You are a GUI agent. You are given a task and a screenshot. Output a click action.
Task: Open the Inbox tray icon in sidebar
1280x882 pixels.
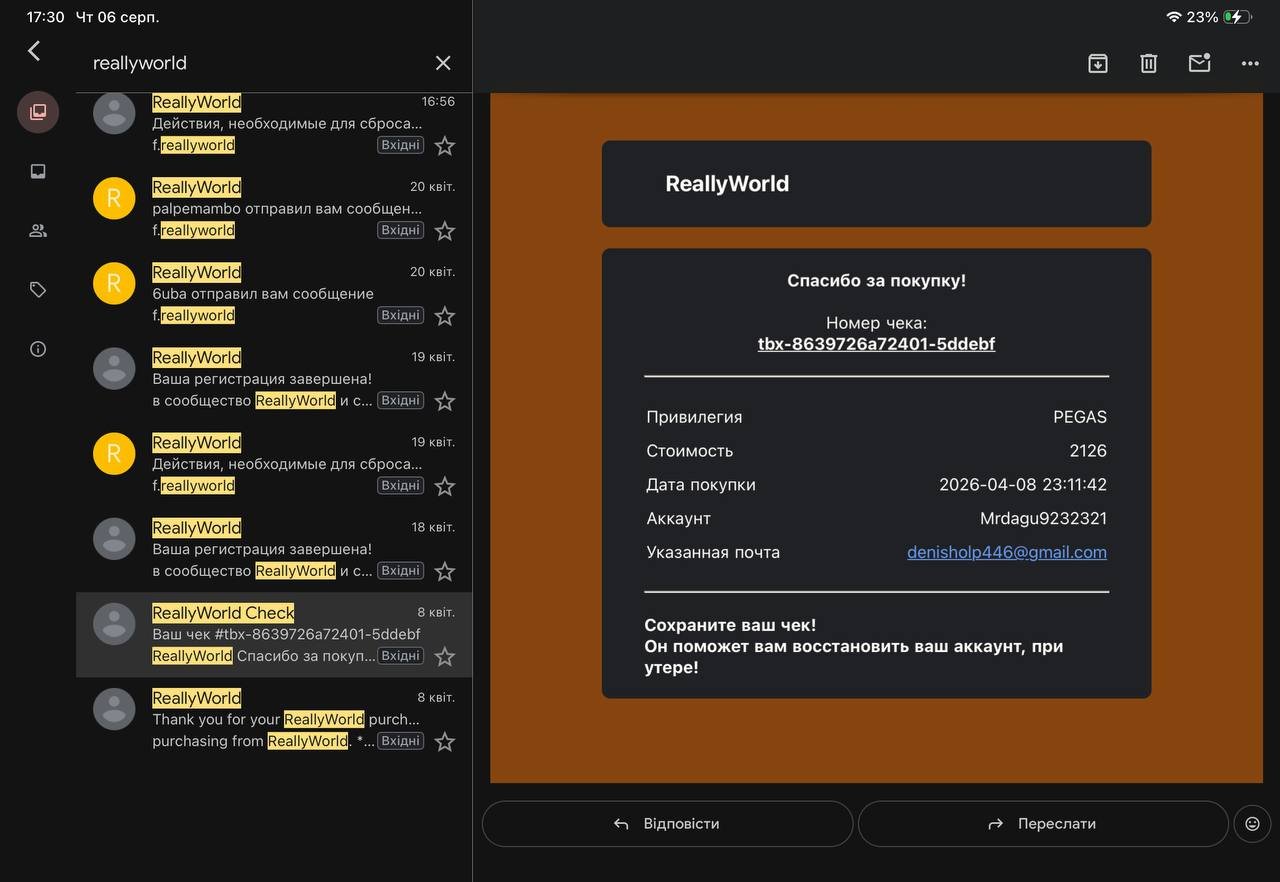(38, 171)
